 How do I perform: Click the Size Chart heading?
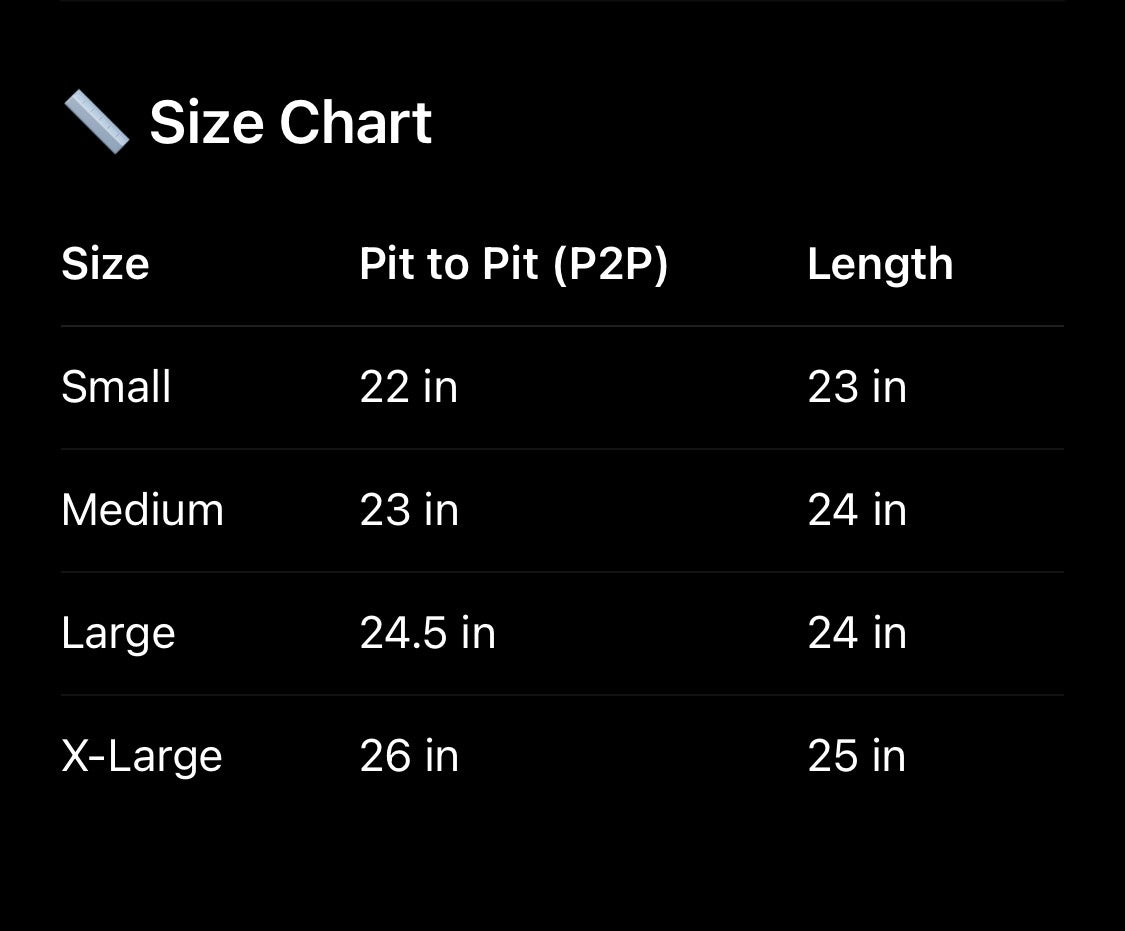click(x=290, y=123)
